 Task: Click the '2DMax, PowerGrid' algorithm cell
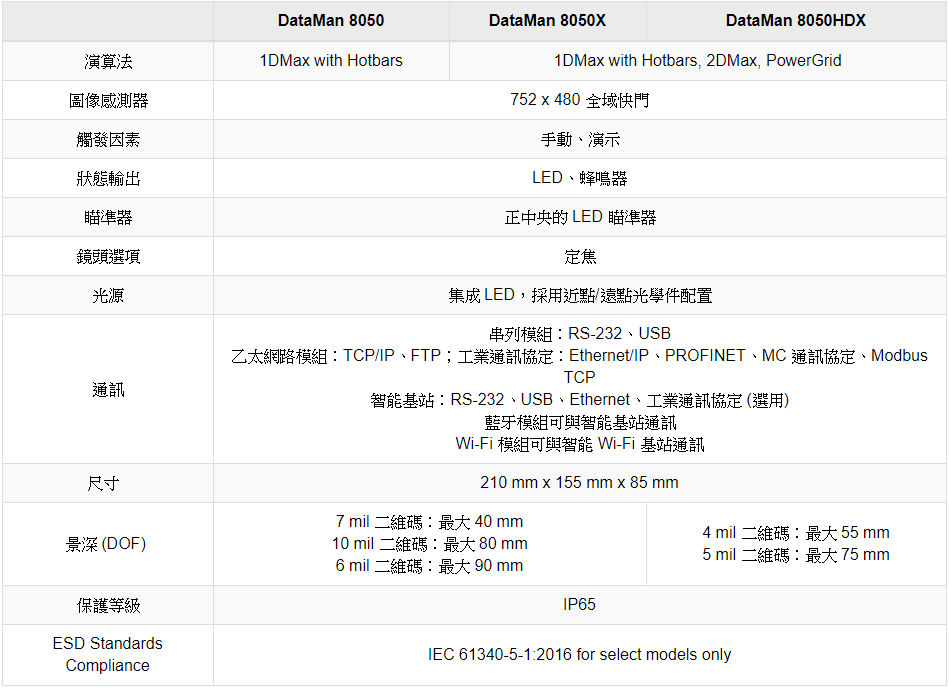click(x=697, y=61)
